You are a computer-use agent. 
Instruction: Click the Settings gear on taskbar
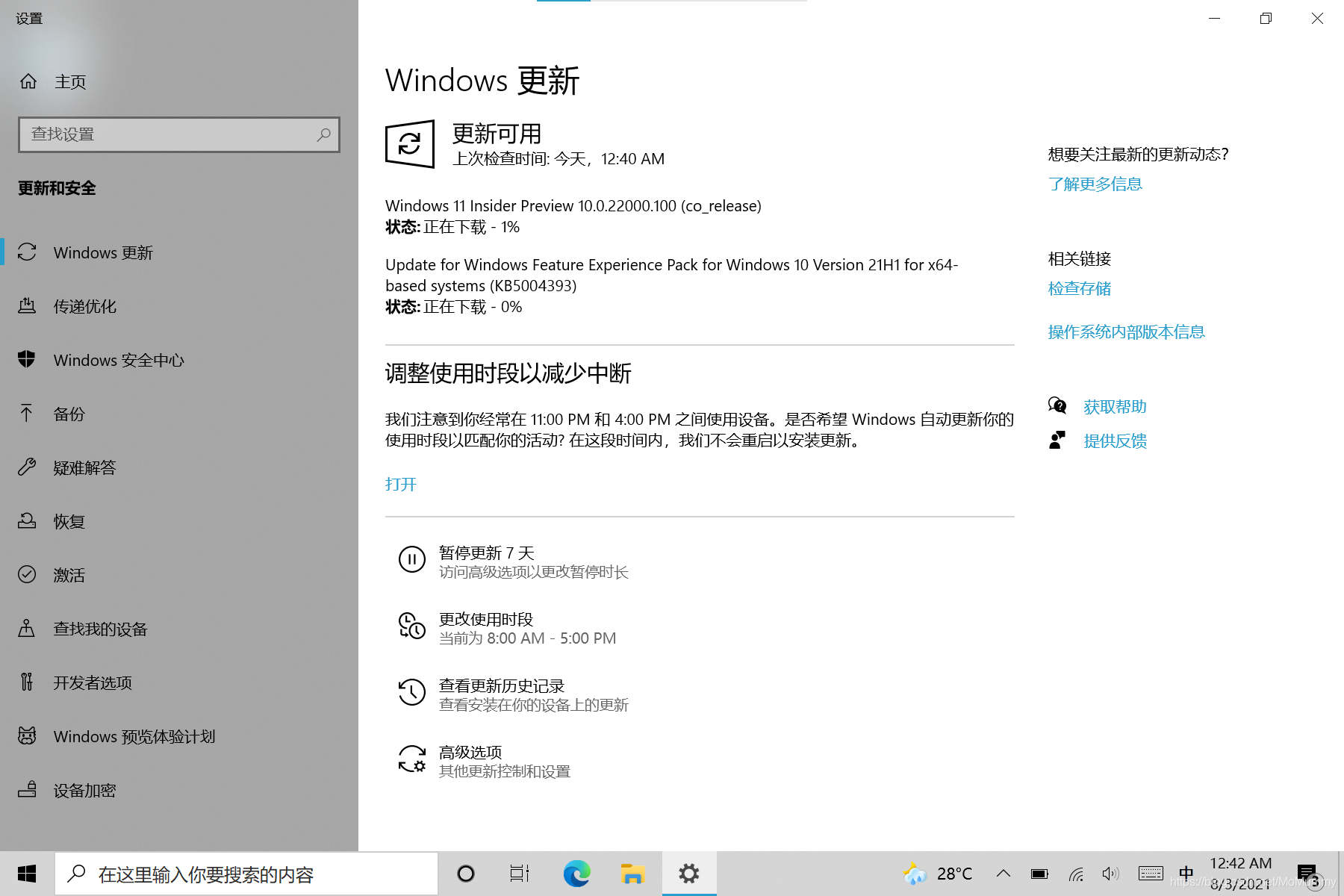(688, 874)
